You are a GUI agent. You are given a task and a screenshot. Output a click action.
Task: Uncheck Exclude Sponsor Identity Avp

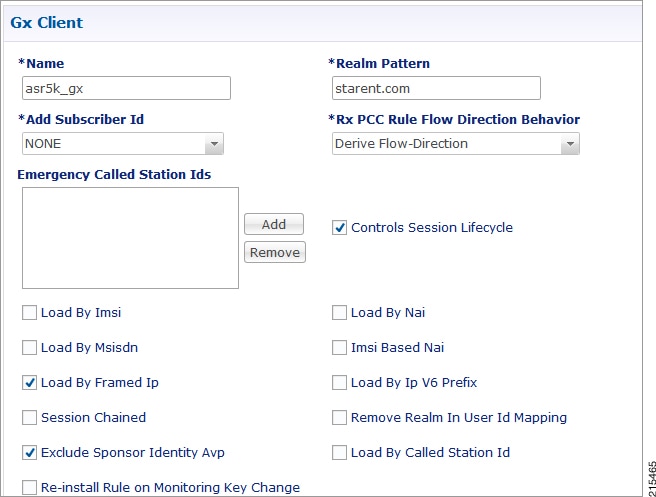(29, 453)
